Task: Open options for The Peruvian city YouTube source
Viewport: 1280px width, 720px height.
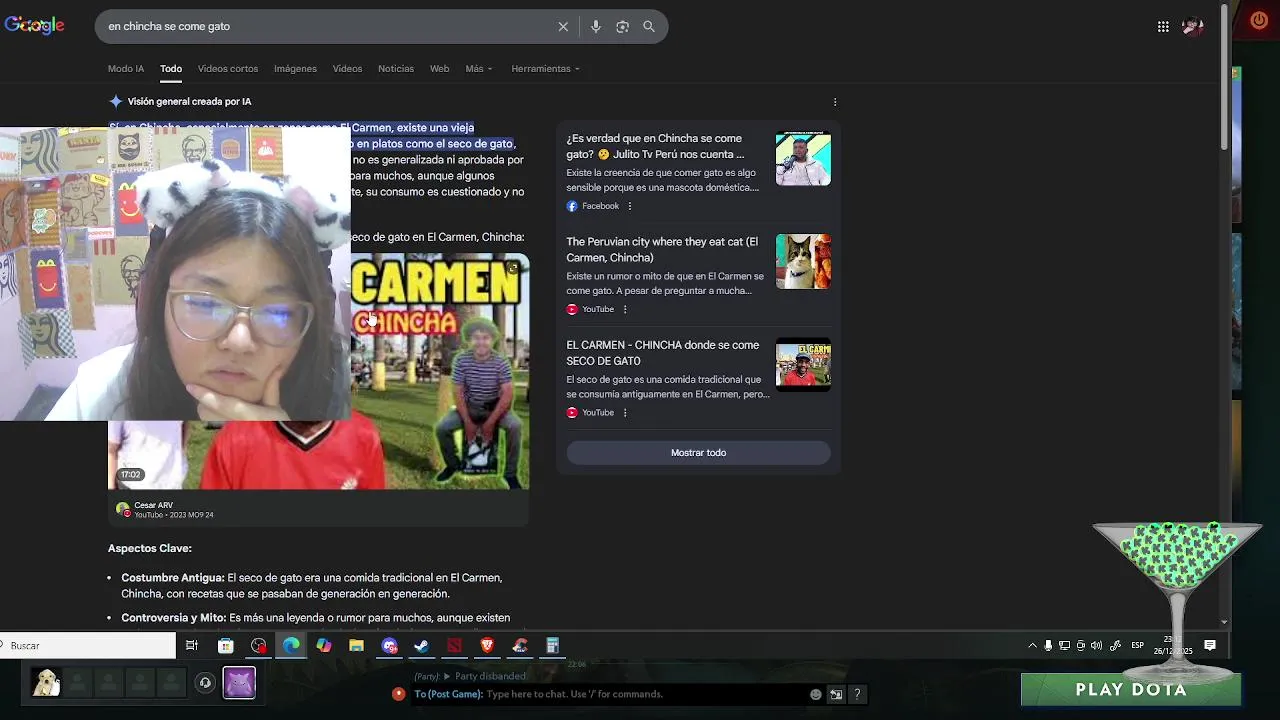Action: 625,309
